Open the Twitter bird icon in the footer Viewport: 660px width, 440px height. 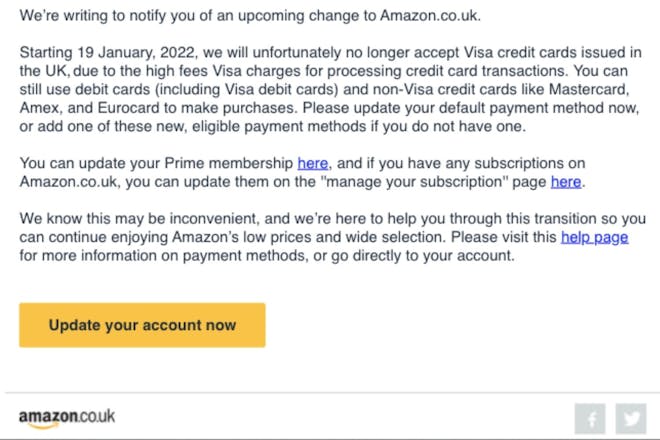click(x=631, y=419)
